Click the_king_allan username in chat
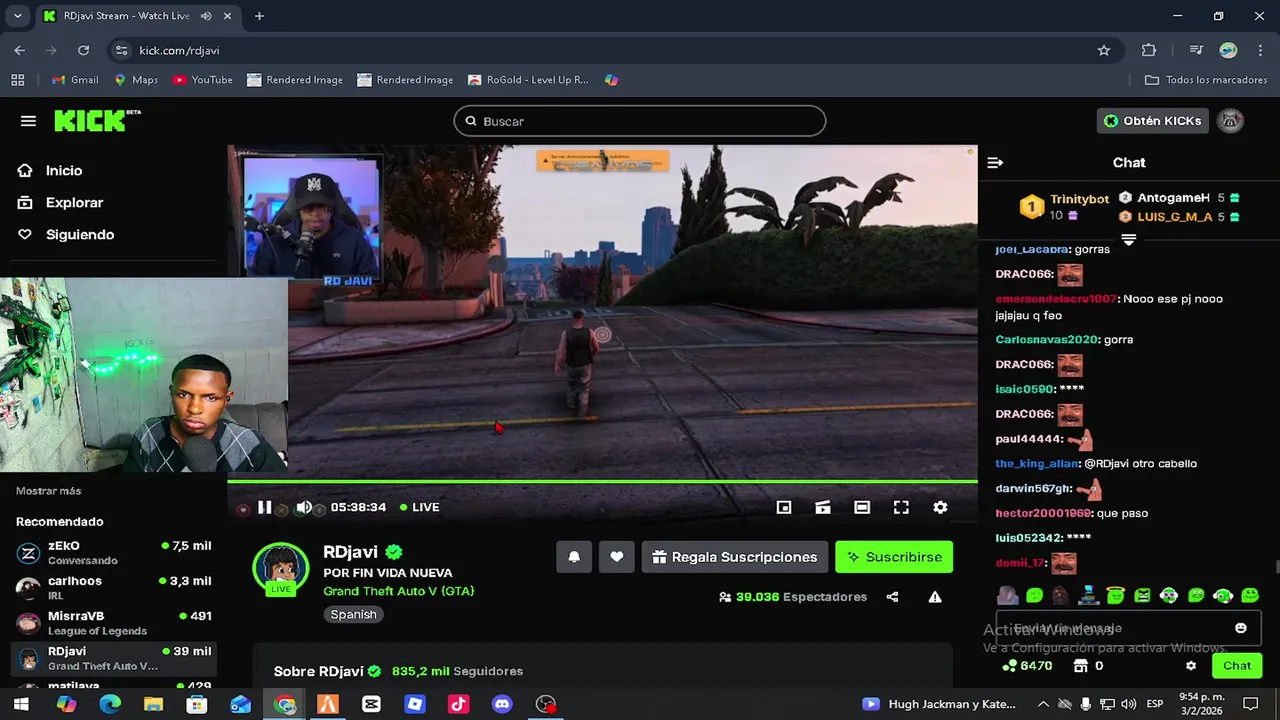The height and width of the screenshot is (720, 1280). [1037, 464]
